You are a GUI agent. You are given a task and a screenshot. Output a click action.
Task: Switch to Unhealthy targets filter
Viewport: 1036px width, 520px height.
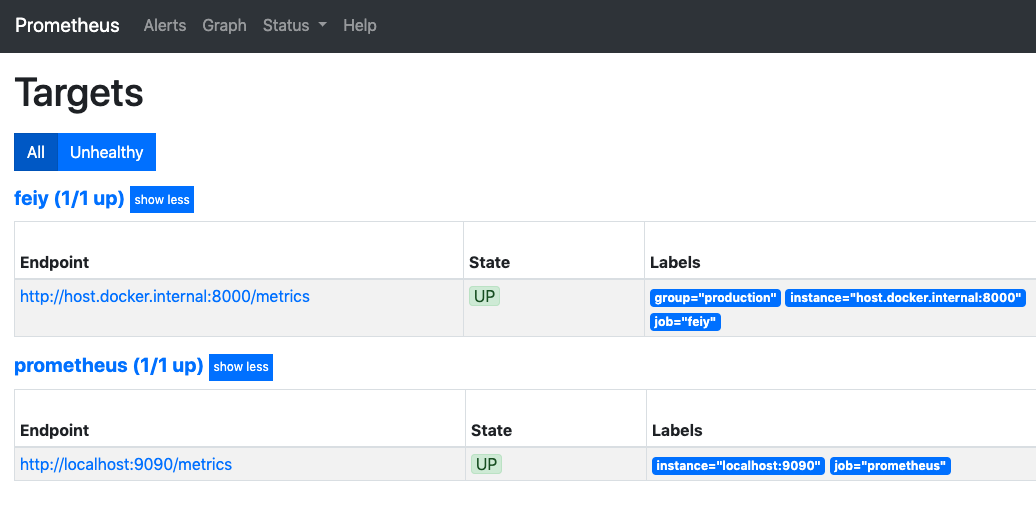pos(106,152)
